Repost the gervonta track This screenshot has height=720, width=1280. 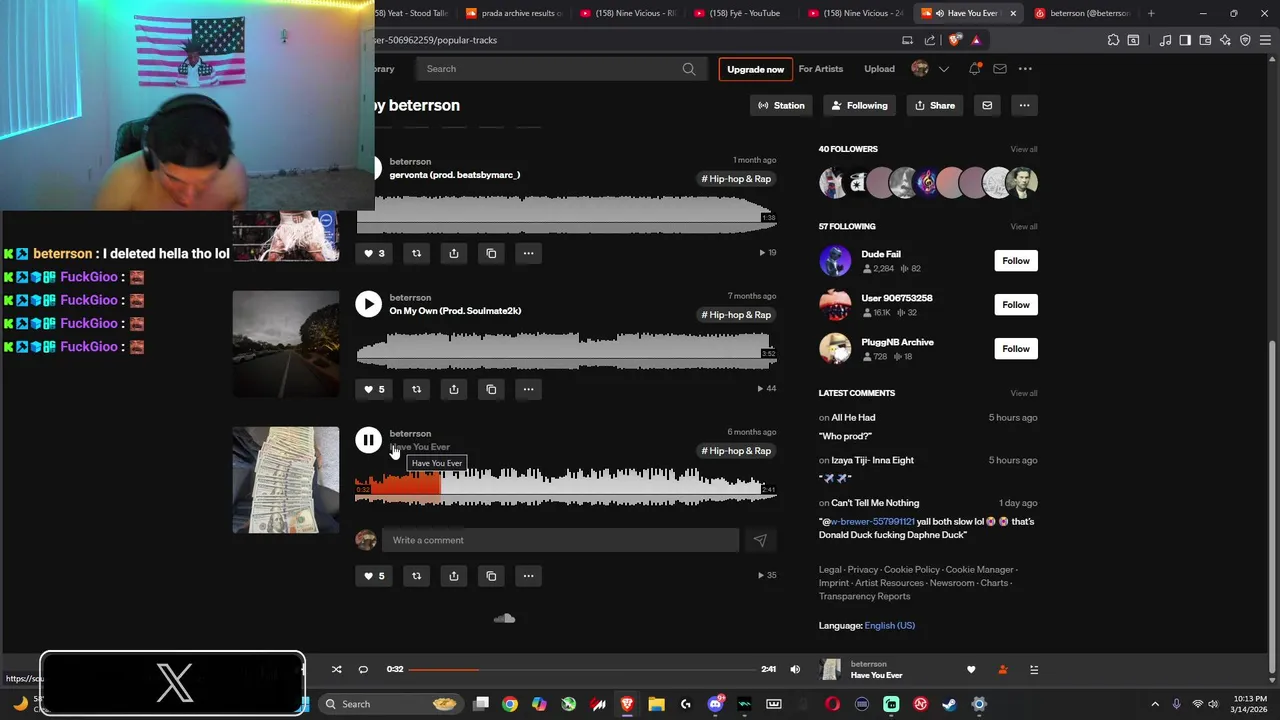[417, 253]
